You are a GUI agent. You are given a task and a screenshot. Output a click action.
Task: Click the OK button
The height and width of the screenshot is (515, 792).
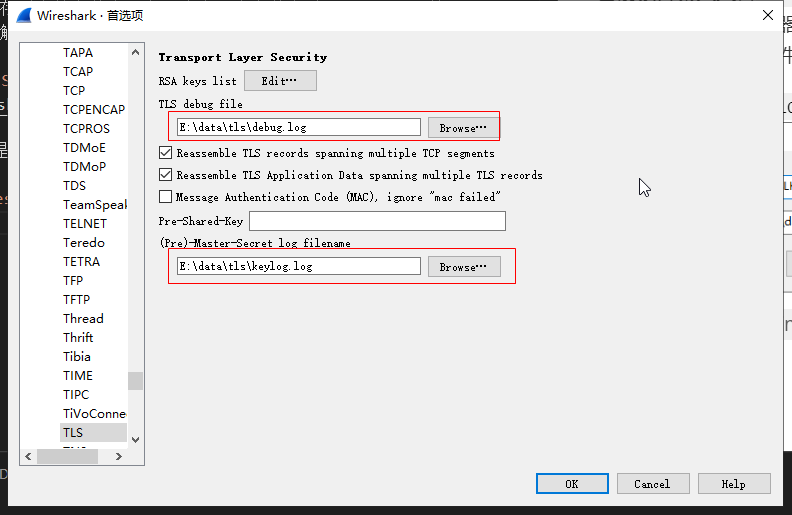tap(572, 484)
